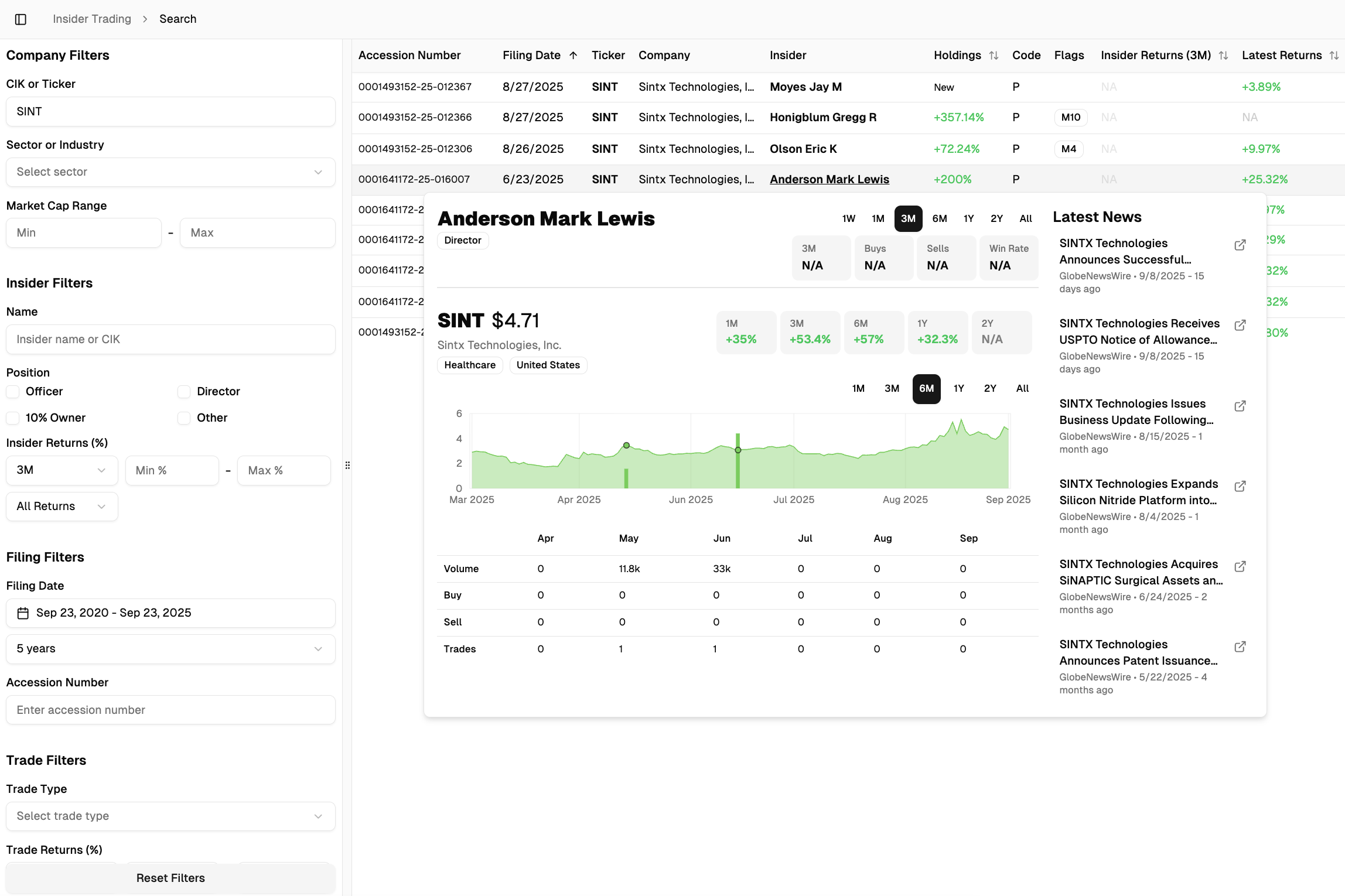Viewport: 1345px width, 896px height.
Task: Click the M4 flag badge
Action: (x=1069, y=149)
